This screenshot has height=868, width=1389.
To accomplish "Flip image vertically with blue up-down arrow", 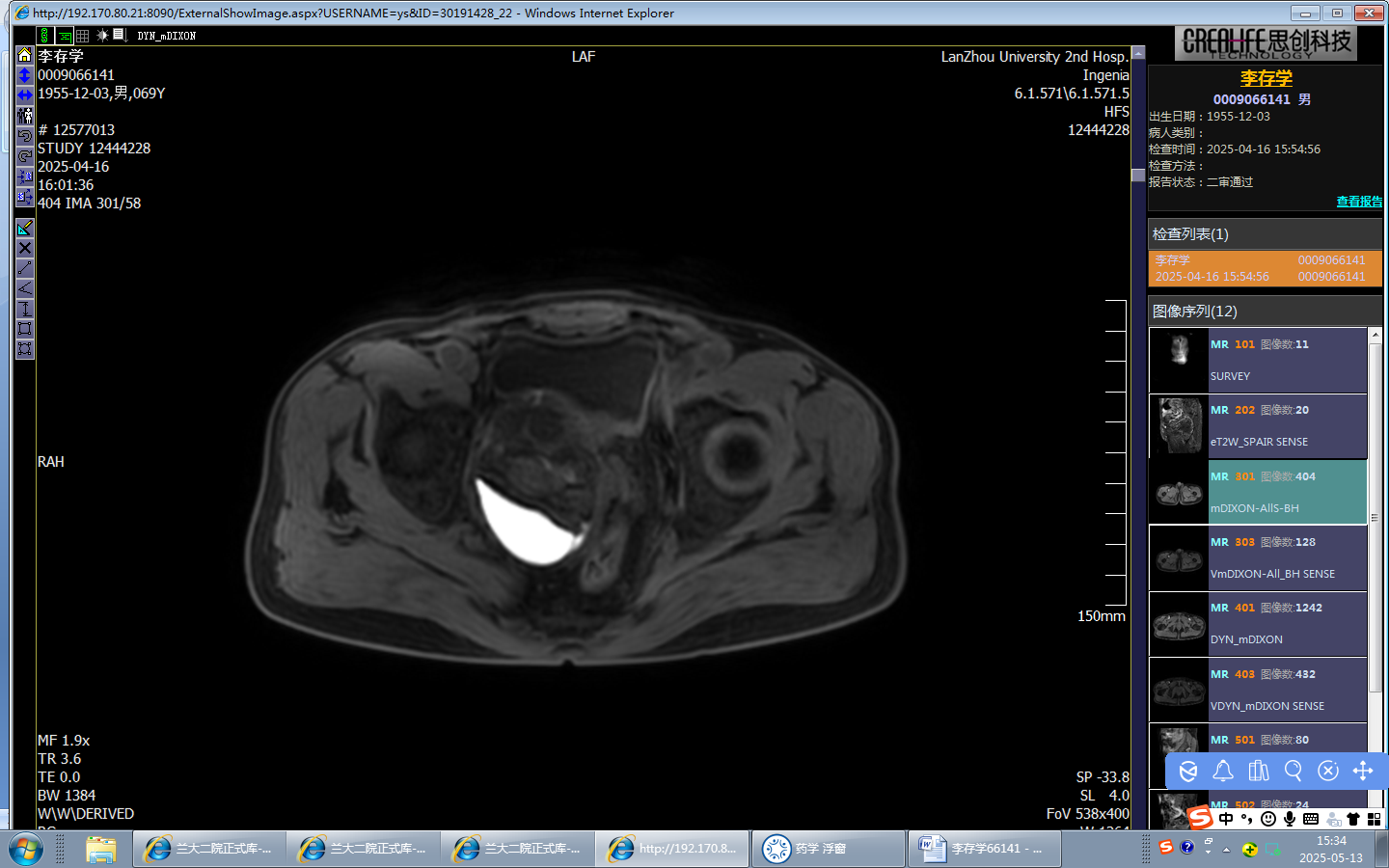I will tap(25, 74).
